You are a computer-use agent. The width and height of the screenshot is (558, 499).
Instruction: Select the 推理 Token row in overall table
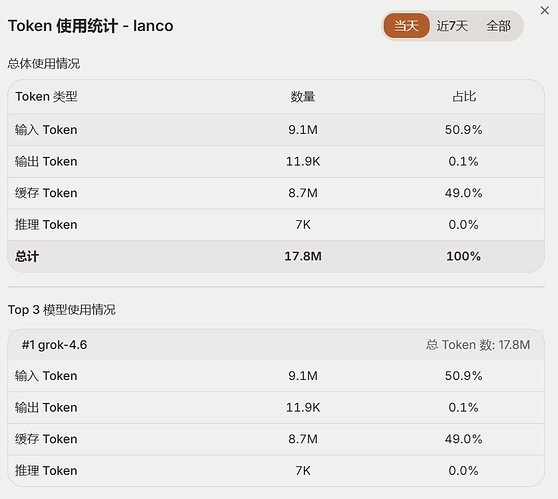pyautogui.click(x=276, y=225)
